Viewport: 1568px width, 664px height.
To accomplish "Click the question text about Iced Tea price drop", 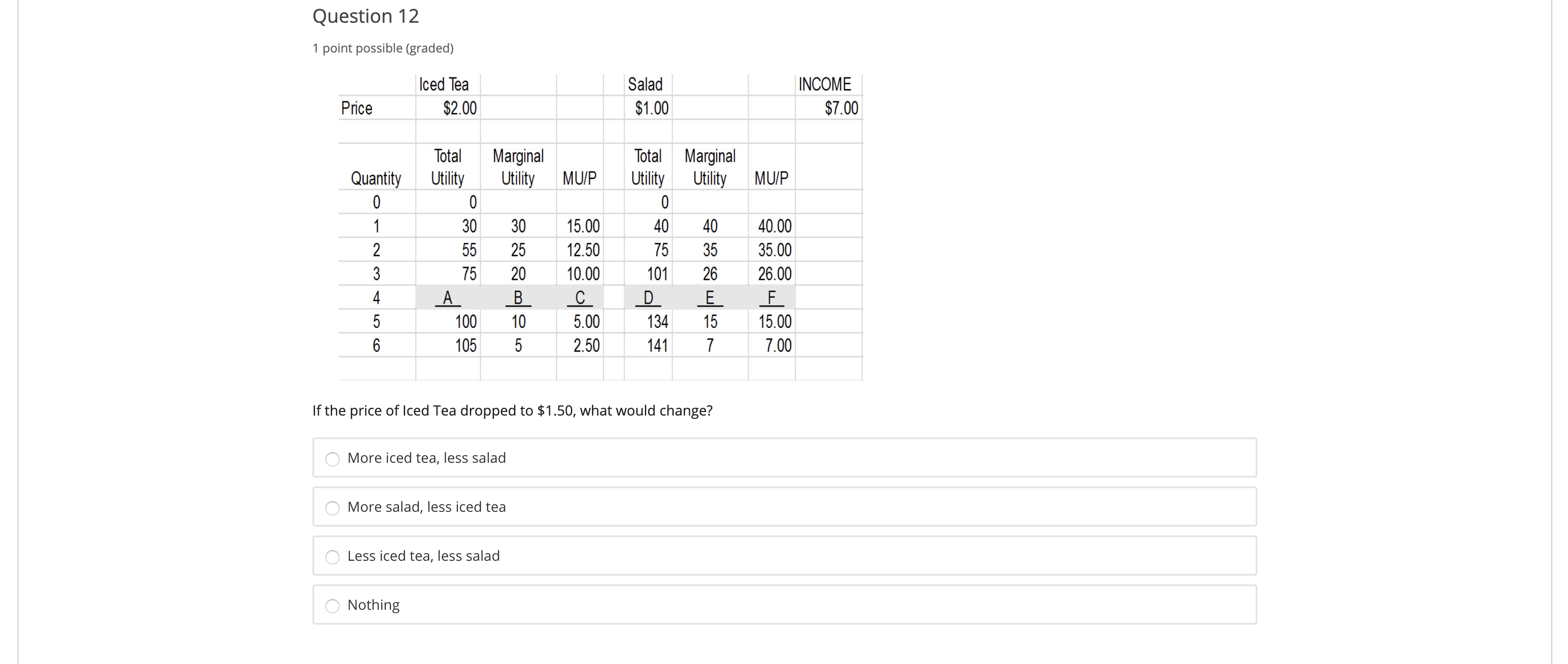I will tap(512, 411).
